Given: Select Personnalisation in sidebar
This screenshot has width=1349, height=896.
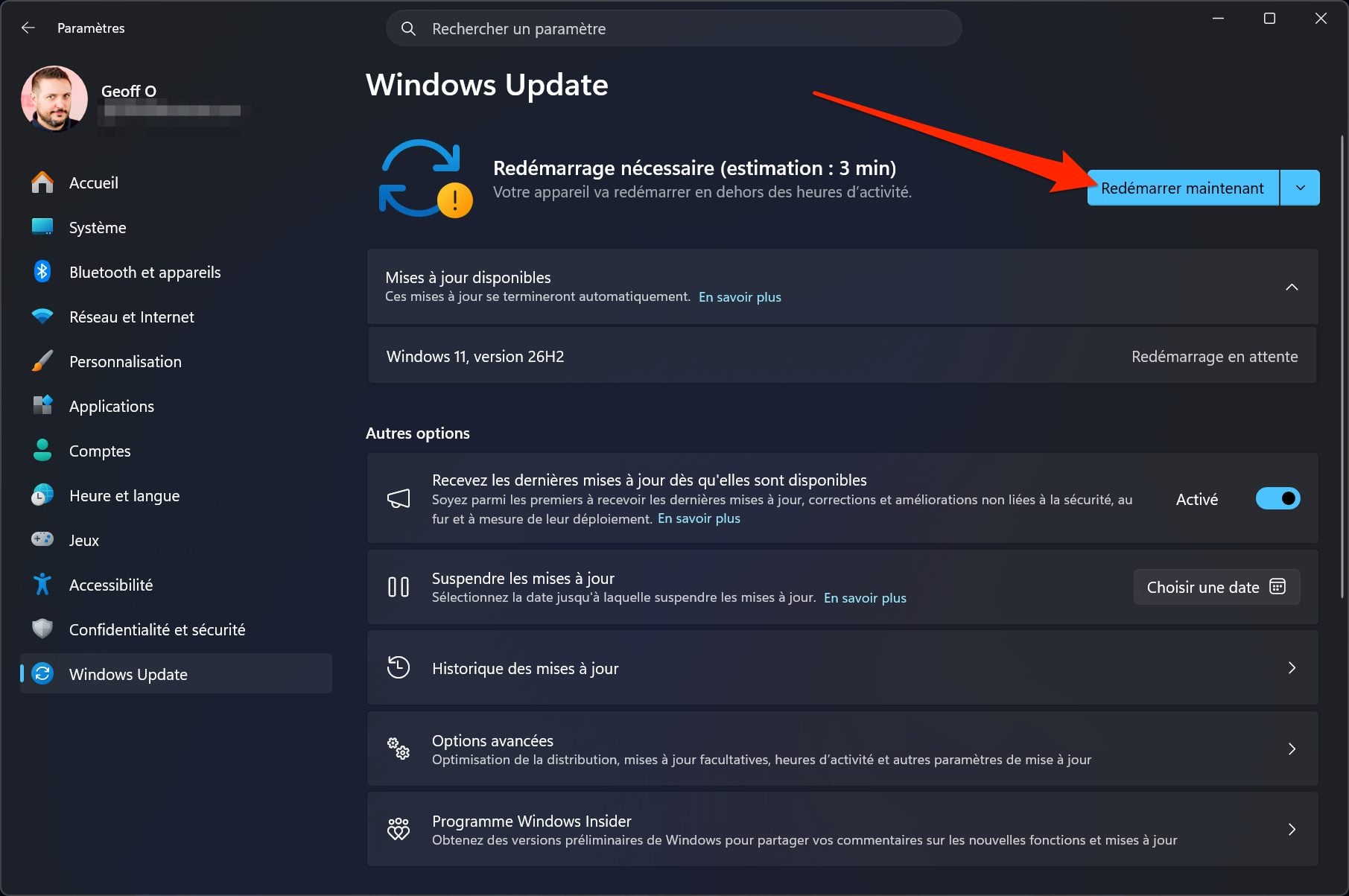Looking at the screenshot, I should click(x=176, y=361).
